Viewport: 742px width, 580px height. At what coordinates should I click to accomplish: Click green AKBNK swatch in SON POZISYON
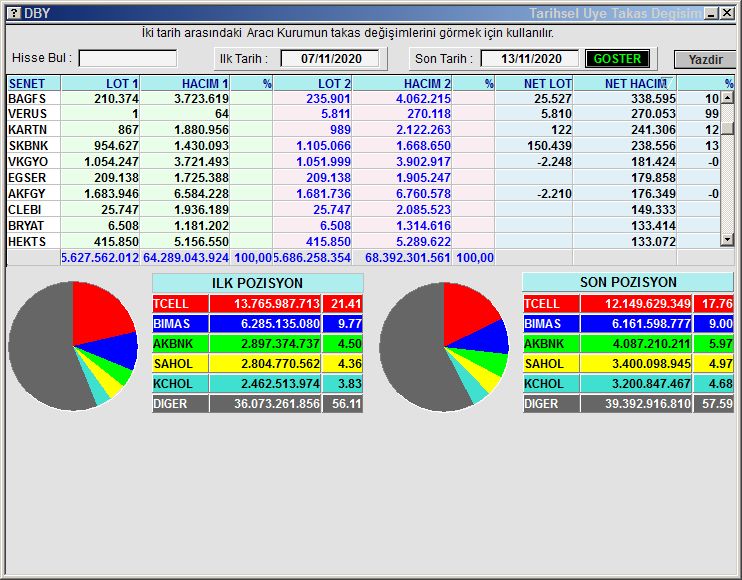(x=551, y=343)
